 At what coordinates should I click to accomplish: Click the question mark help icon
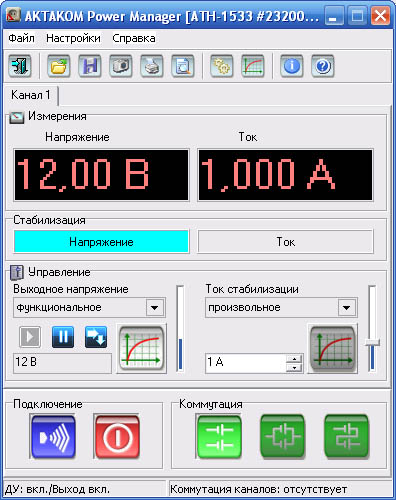[x=323, y=66]
